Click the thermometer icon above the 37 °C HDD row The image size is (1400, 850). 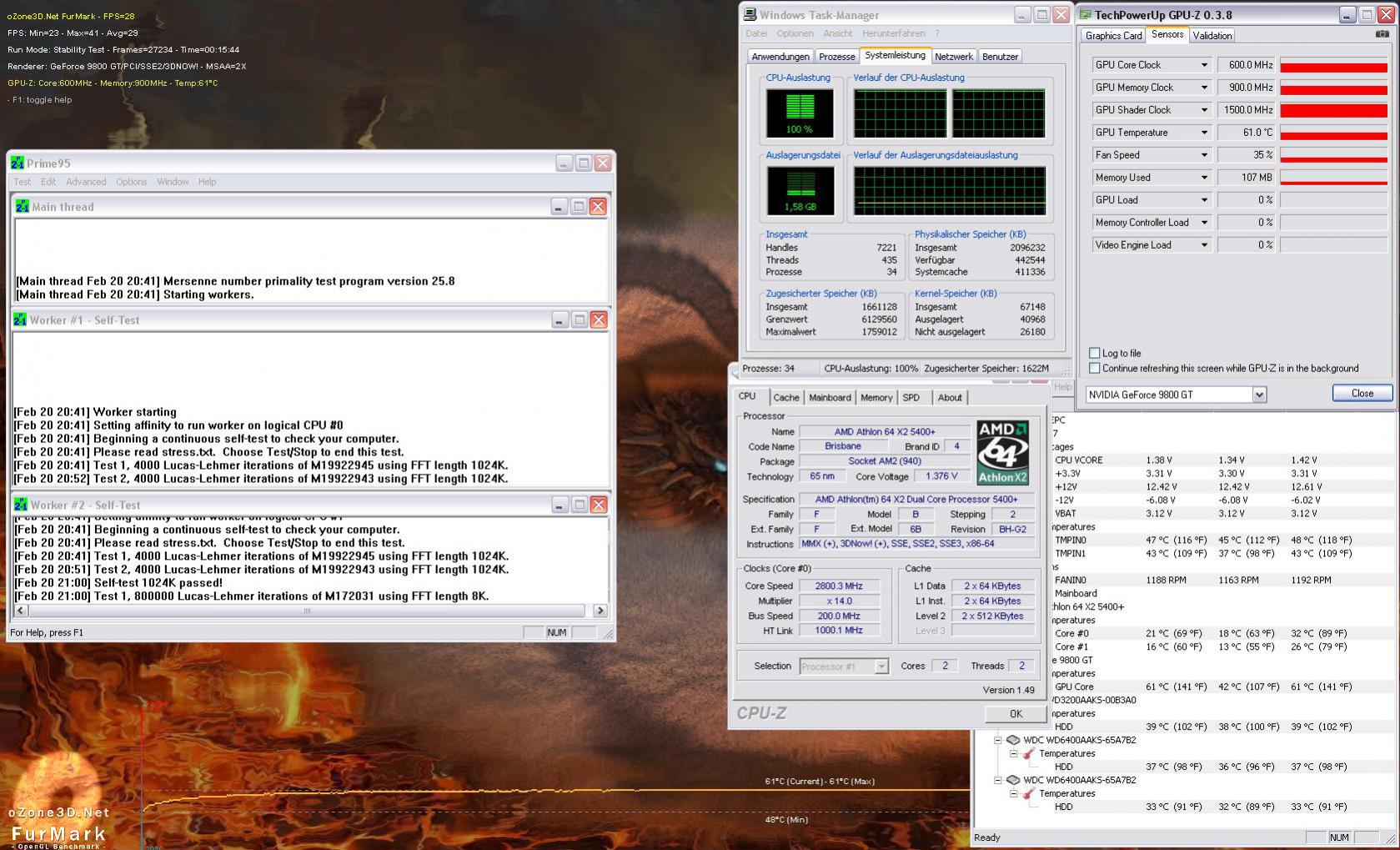(1029, 753)
